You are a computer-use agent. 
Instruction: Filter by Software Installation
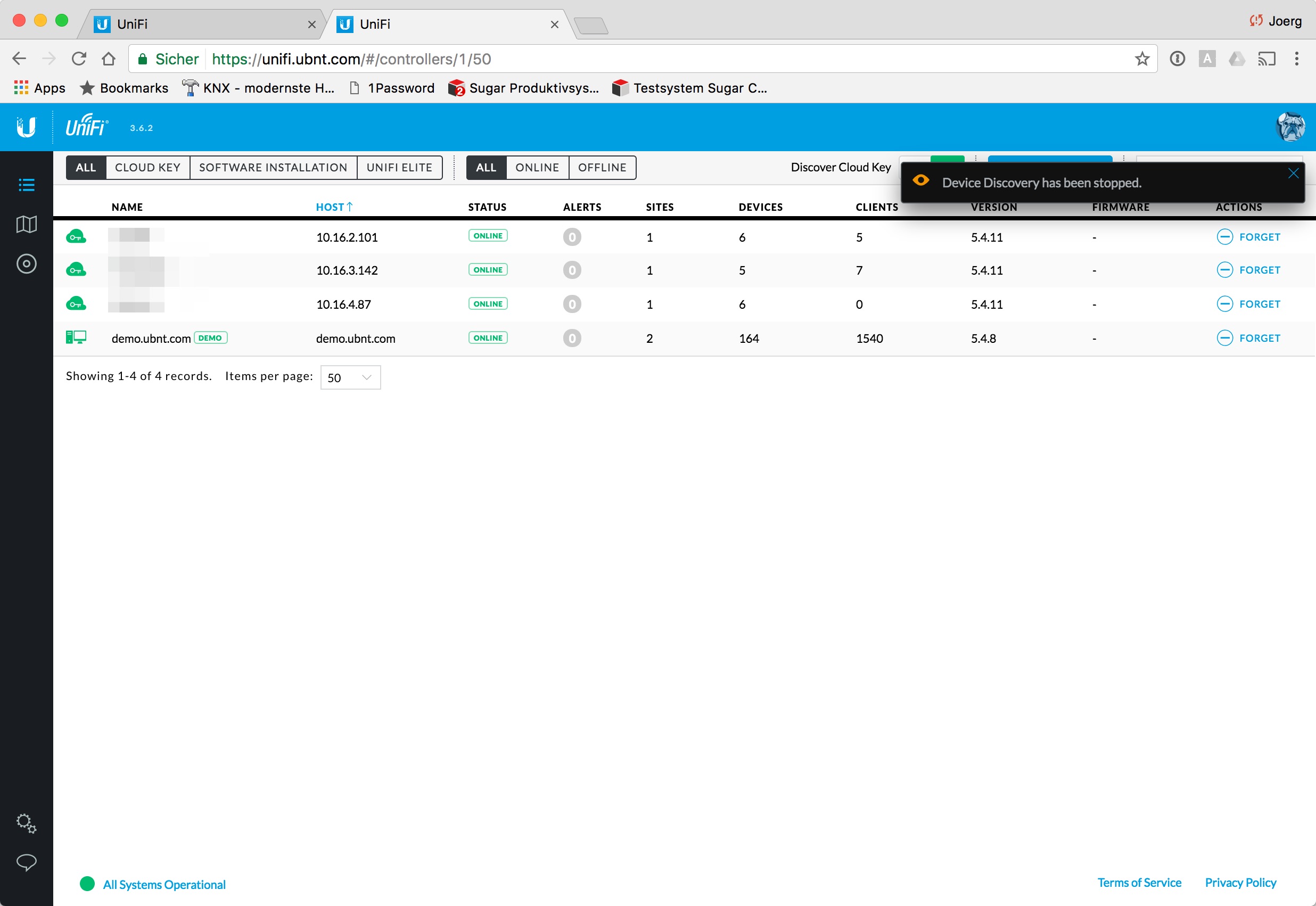point(273,168)
